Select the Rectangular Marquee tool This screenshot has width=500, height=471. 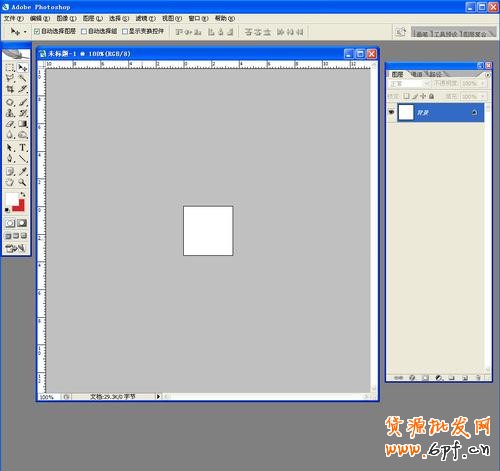point(10,68)
